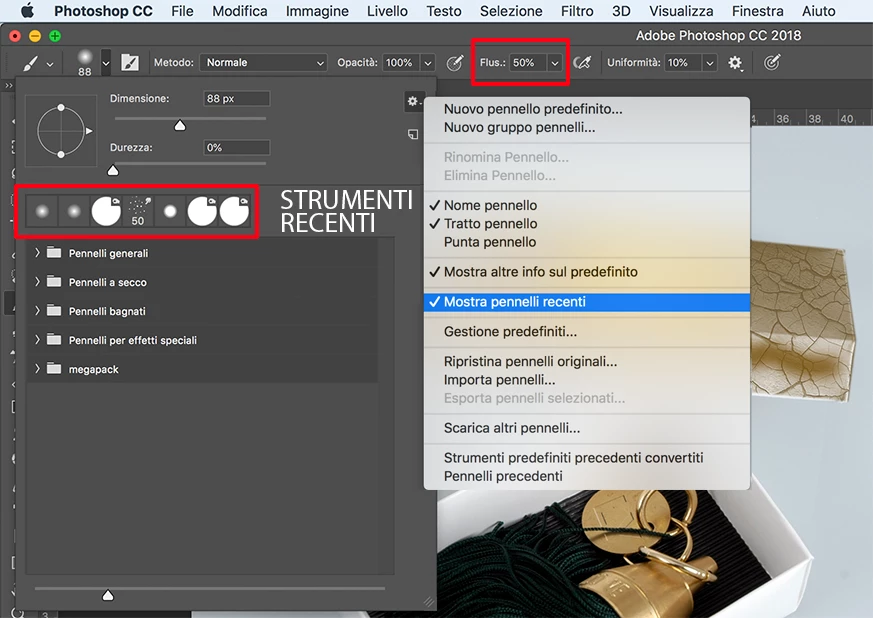Open brush panel gear menu icon

coord(413,101)
